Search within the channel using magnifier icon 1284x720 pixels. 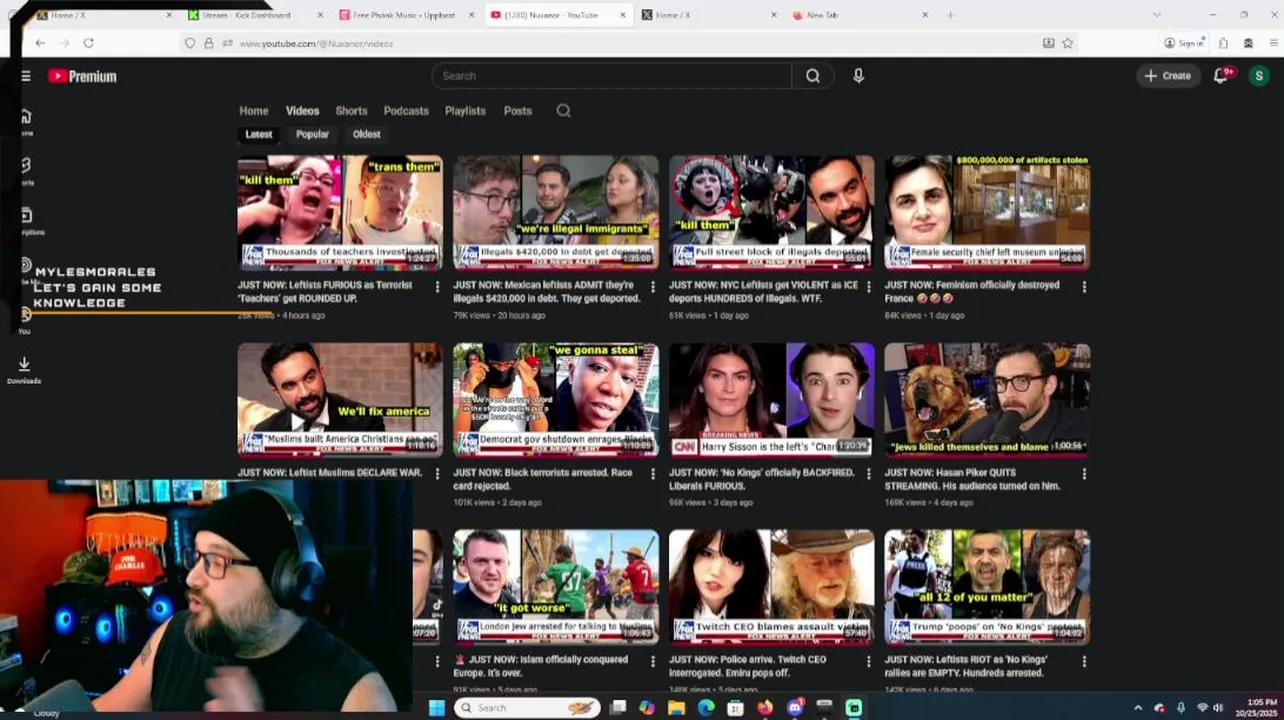point(564,111)
